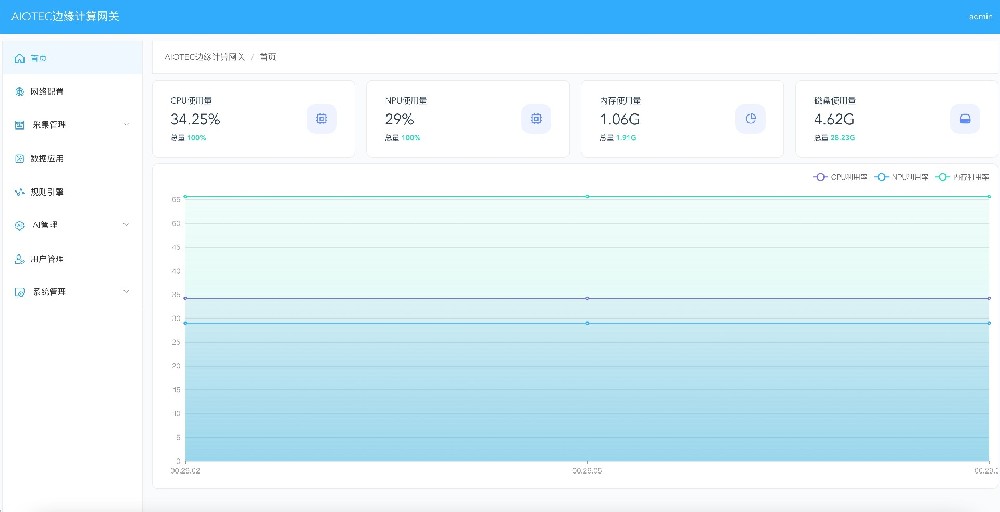Click the AIOTEC边缘计算网关 breadcrumb link

click(x=204, y=57)
